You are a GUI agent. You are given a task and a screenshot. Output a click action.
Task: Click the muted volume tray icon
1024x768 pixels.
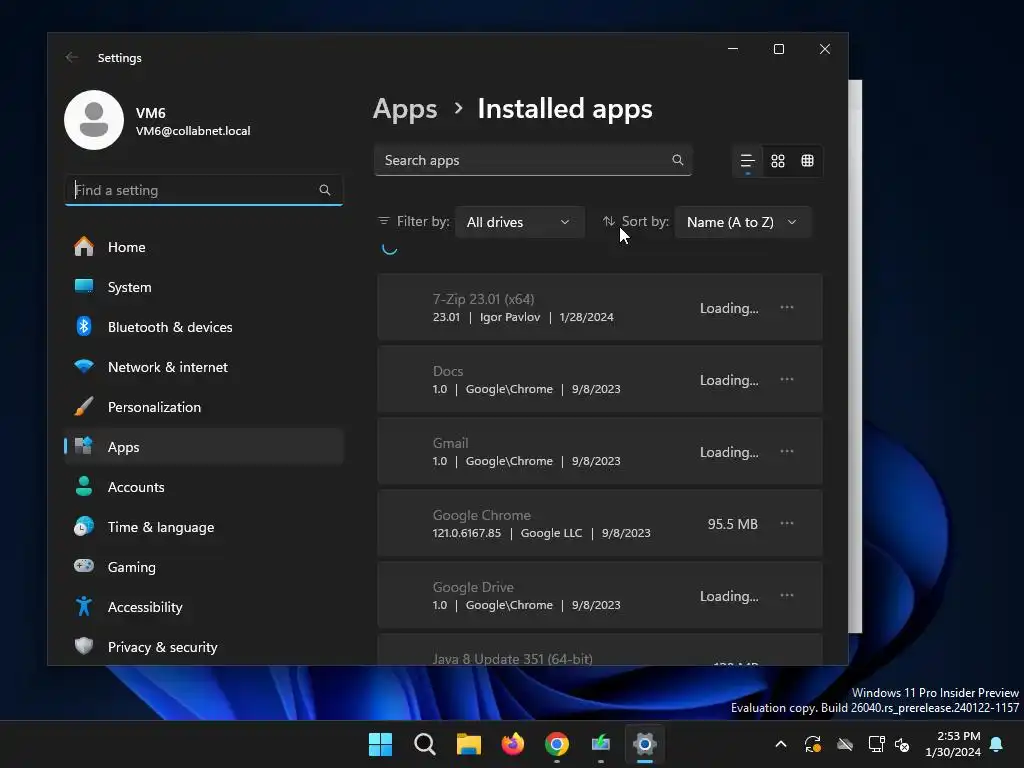point(902,744)
